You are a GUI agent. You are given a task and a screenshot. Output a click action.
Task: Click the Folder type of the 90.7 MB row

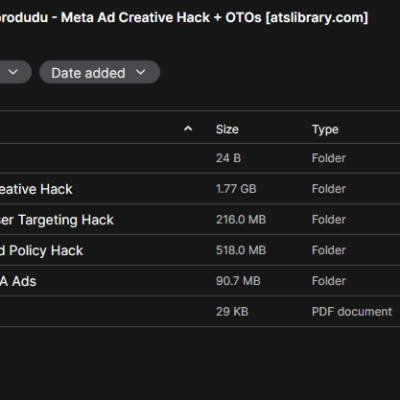coord(329,281)
